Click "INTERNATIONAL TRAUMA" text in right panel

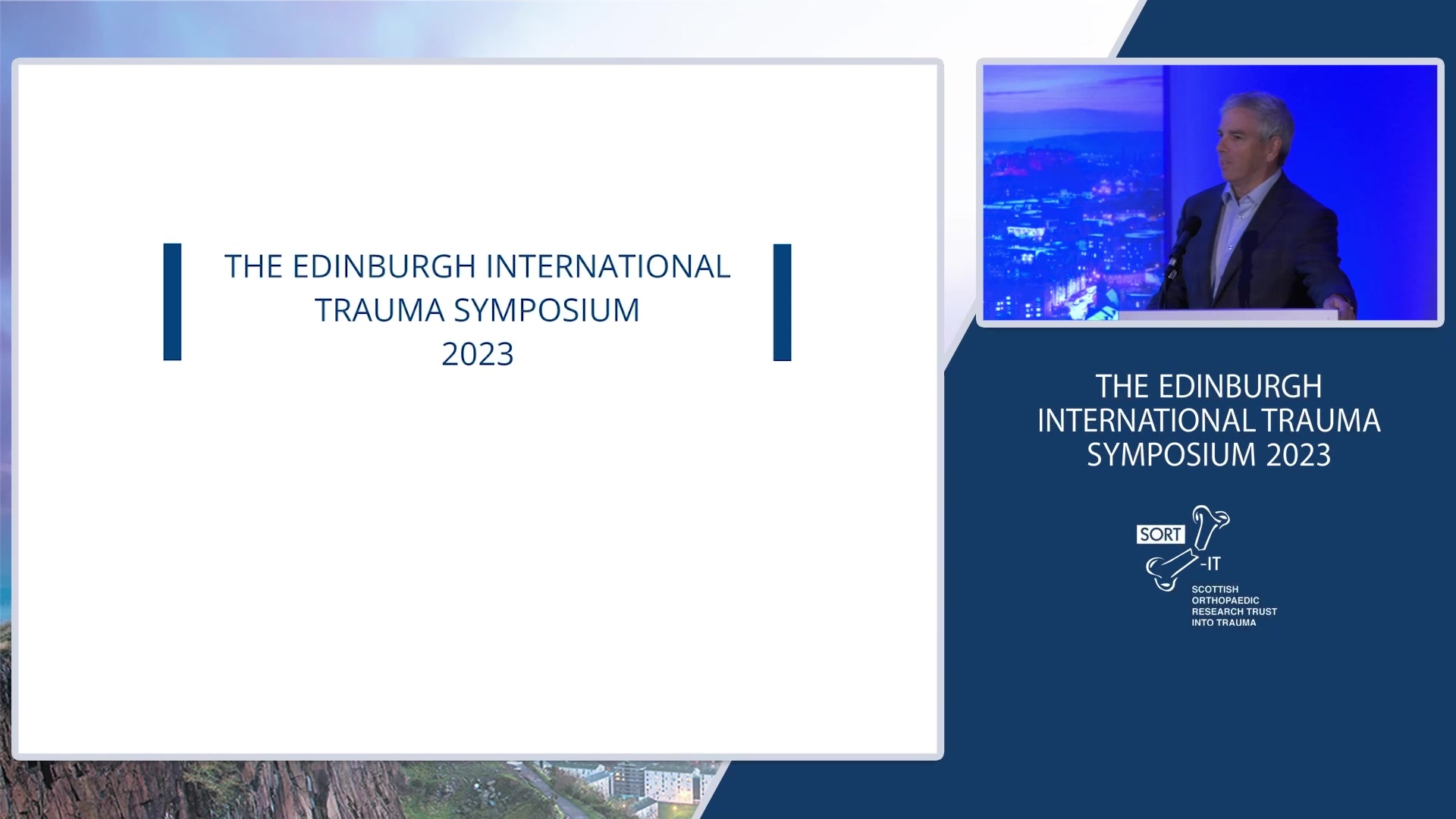(x=1208, y=421)
